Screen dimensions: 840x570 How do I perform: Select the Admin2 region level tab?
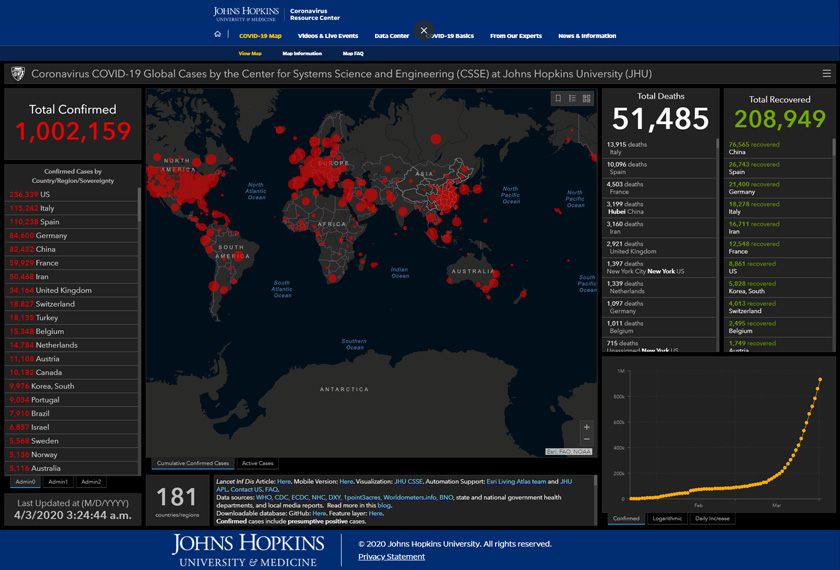(x=91, y=482)
